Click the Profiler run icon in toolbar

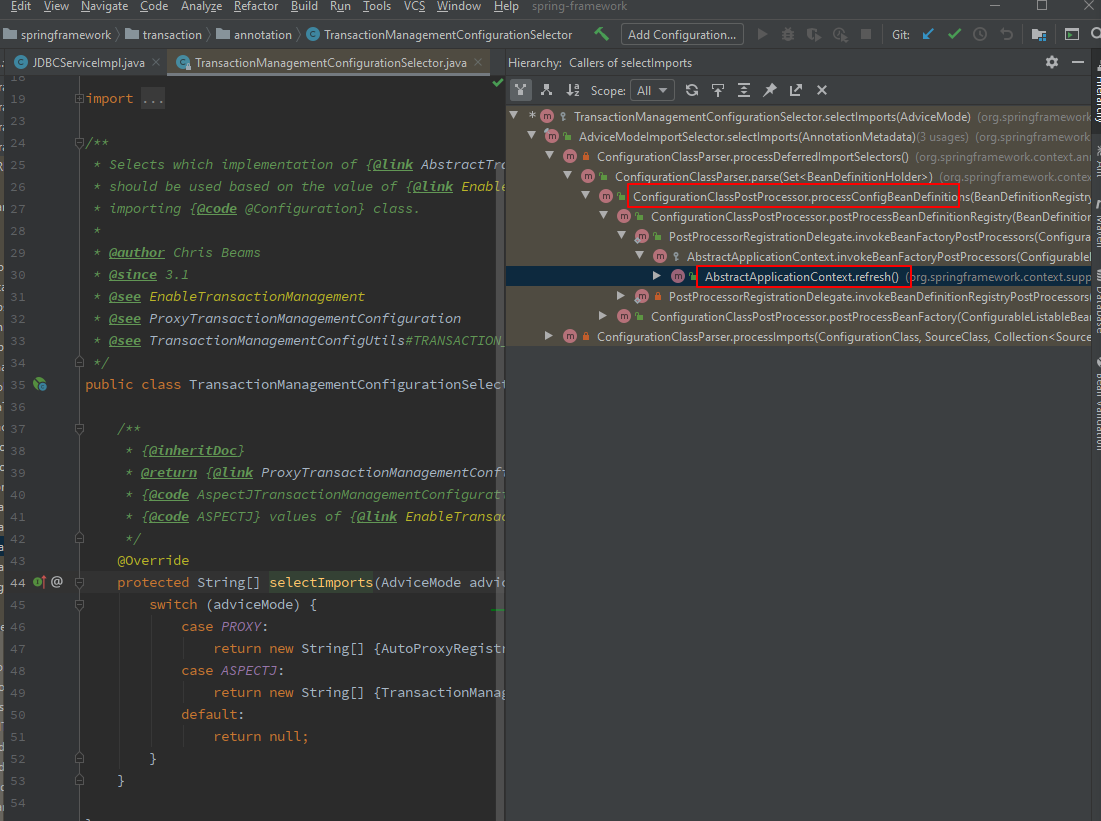(x=840, y=34)
